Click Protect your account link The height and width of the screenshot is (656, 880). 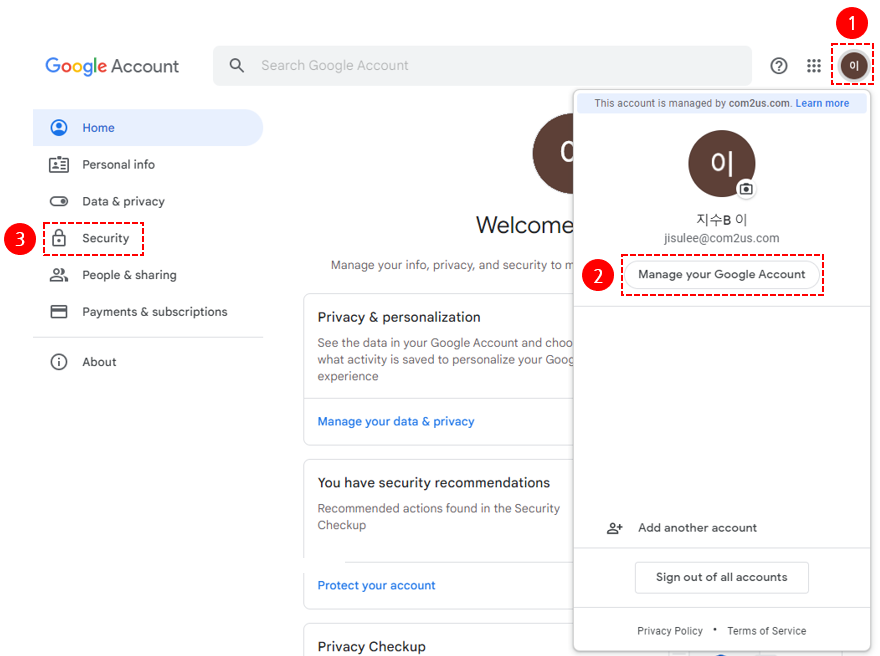377,585
